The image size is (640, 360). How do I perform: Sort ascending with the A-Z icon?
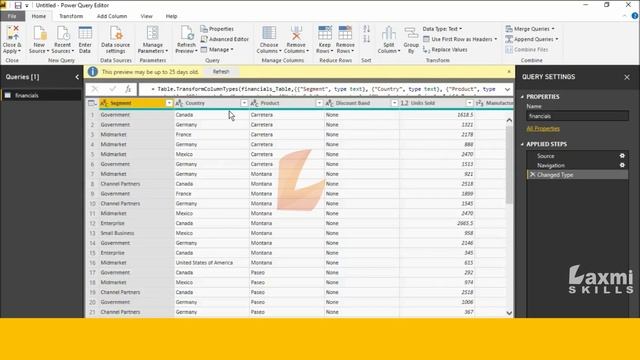(x=367, y=29)
